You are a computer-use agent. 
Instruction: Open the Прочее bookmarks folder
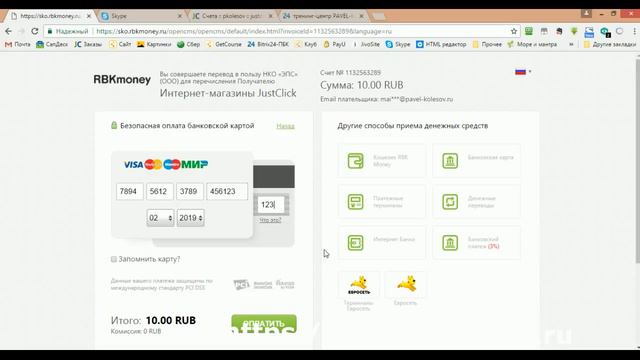pyautogui.click(x=487, y=44)
